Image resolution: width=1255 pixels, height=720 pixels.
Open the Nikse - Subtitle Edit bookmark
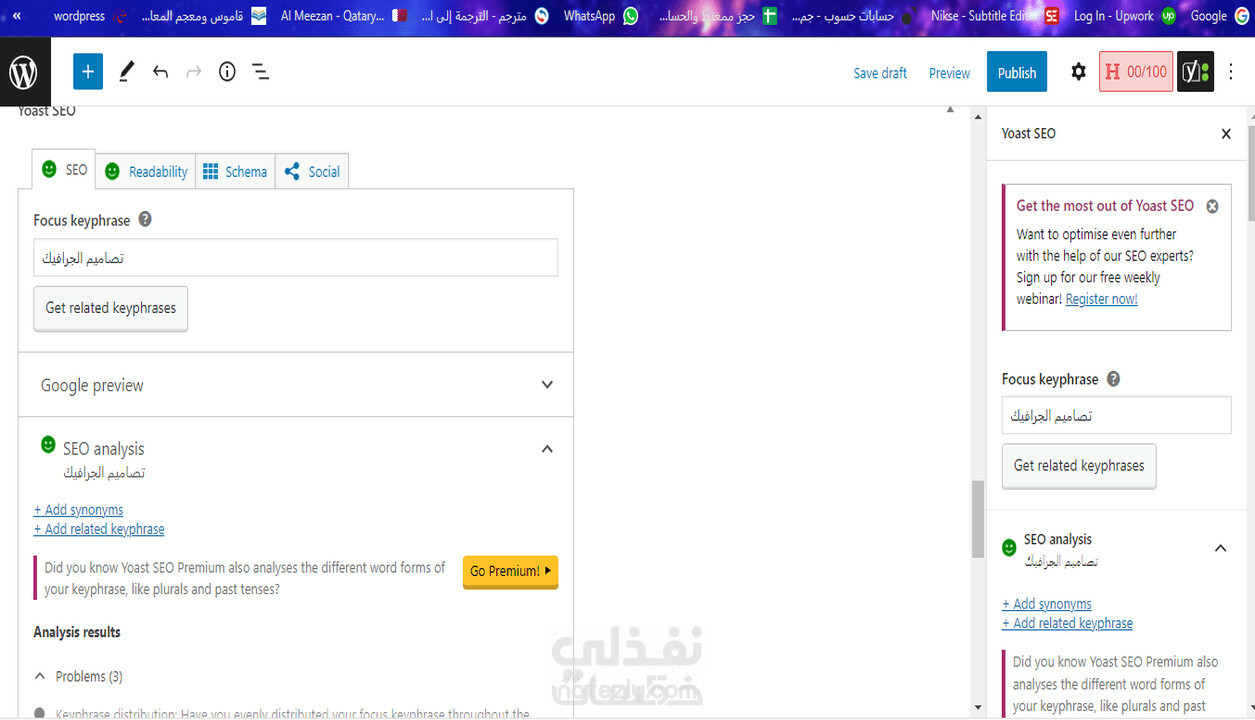[x=995, y=16]
